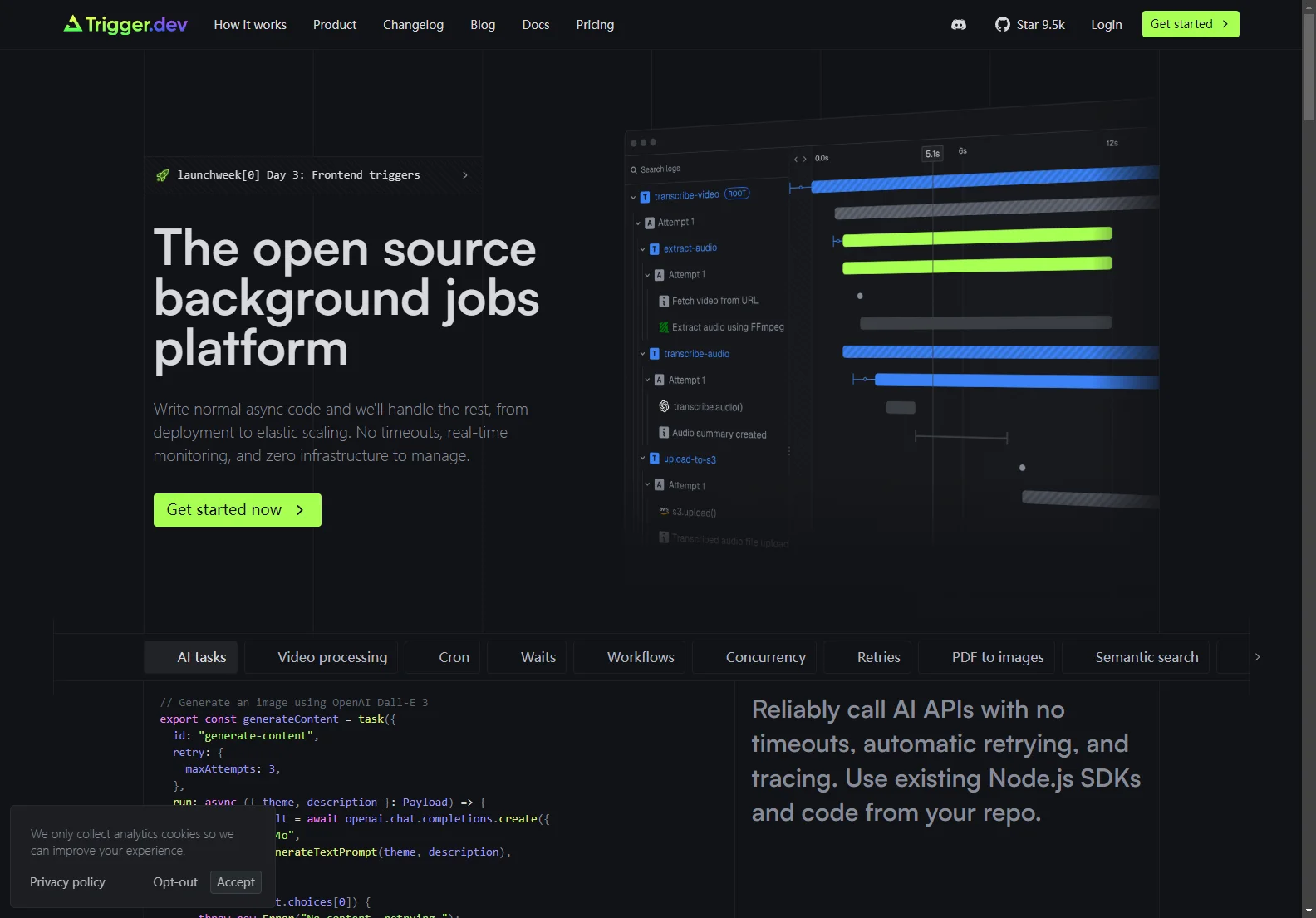Screen dimensions: 1316x918
Task: Switch to the Retries tab
Action: [x=867, y=657]
